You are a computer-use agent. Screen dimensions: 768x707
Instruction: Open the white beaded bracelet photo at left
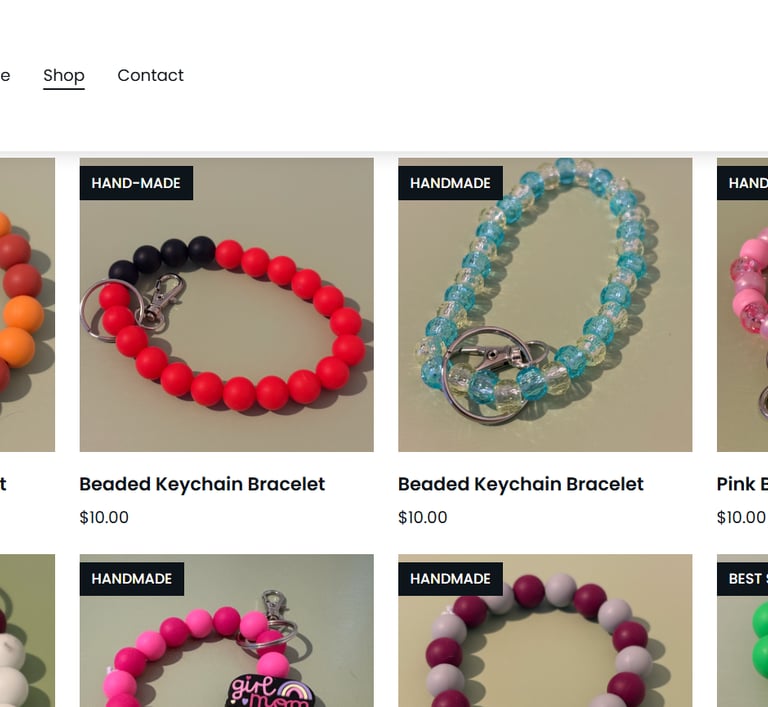pos(27,631)
